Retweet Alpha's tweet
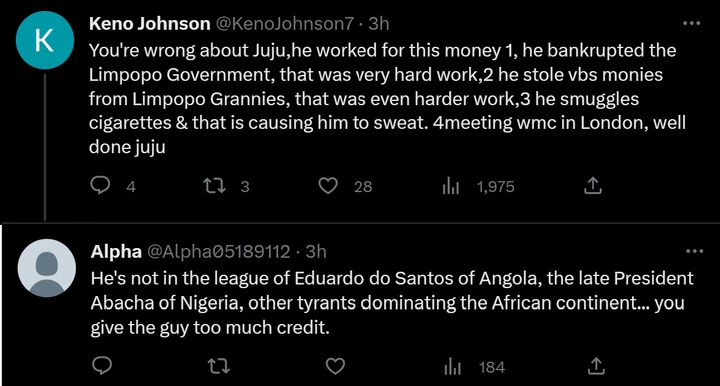Screen dimensions: 720x386 (219, 366)
